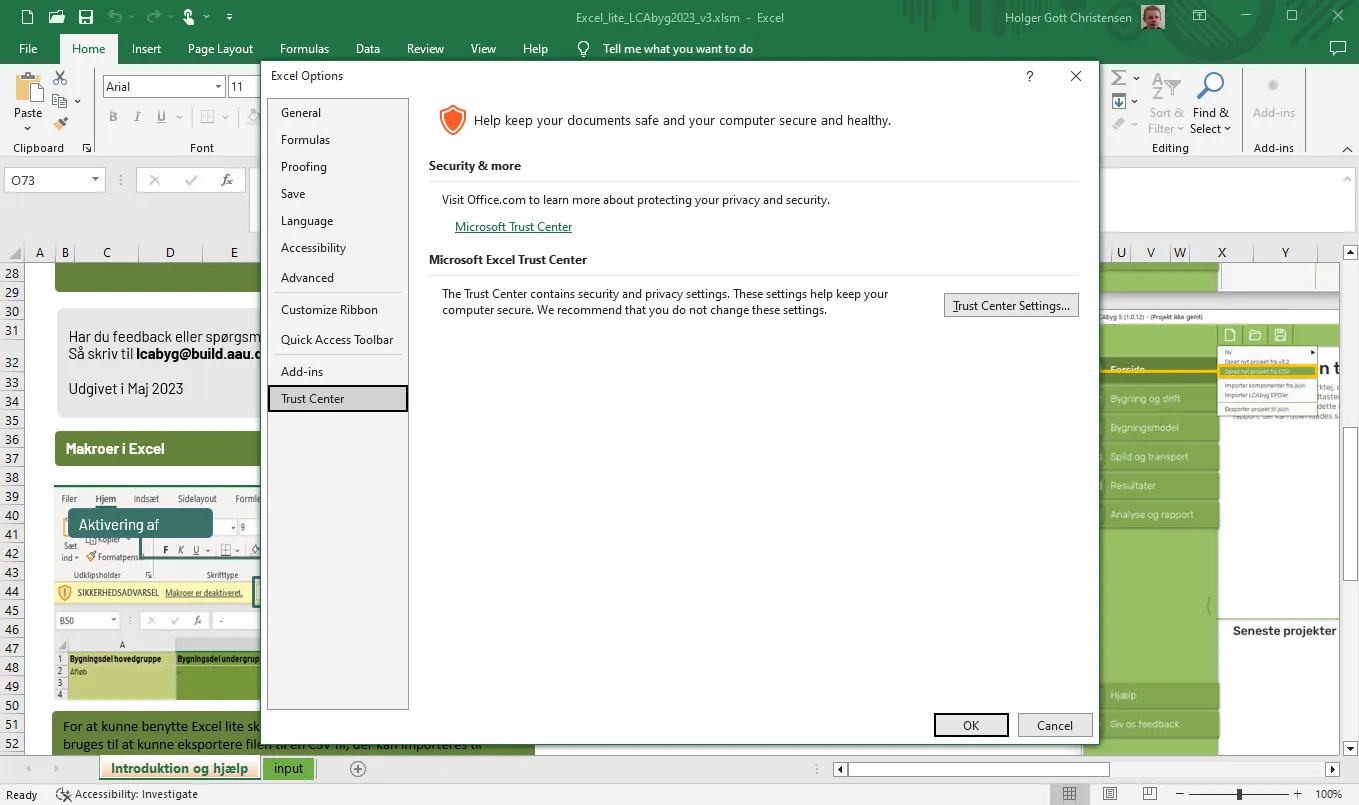Save the workbook using the floppy disk icon
The width and height of the screenshot is (1359, 805).
(x=86, y=17)
